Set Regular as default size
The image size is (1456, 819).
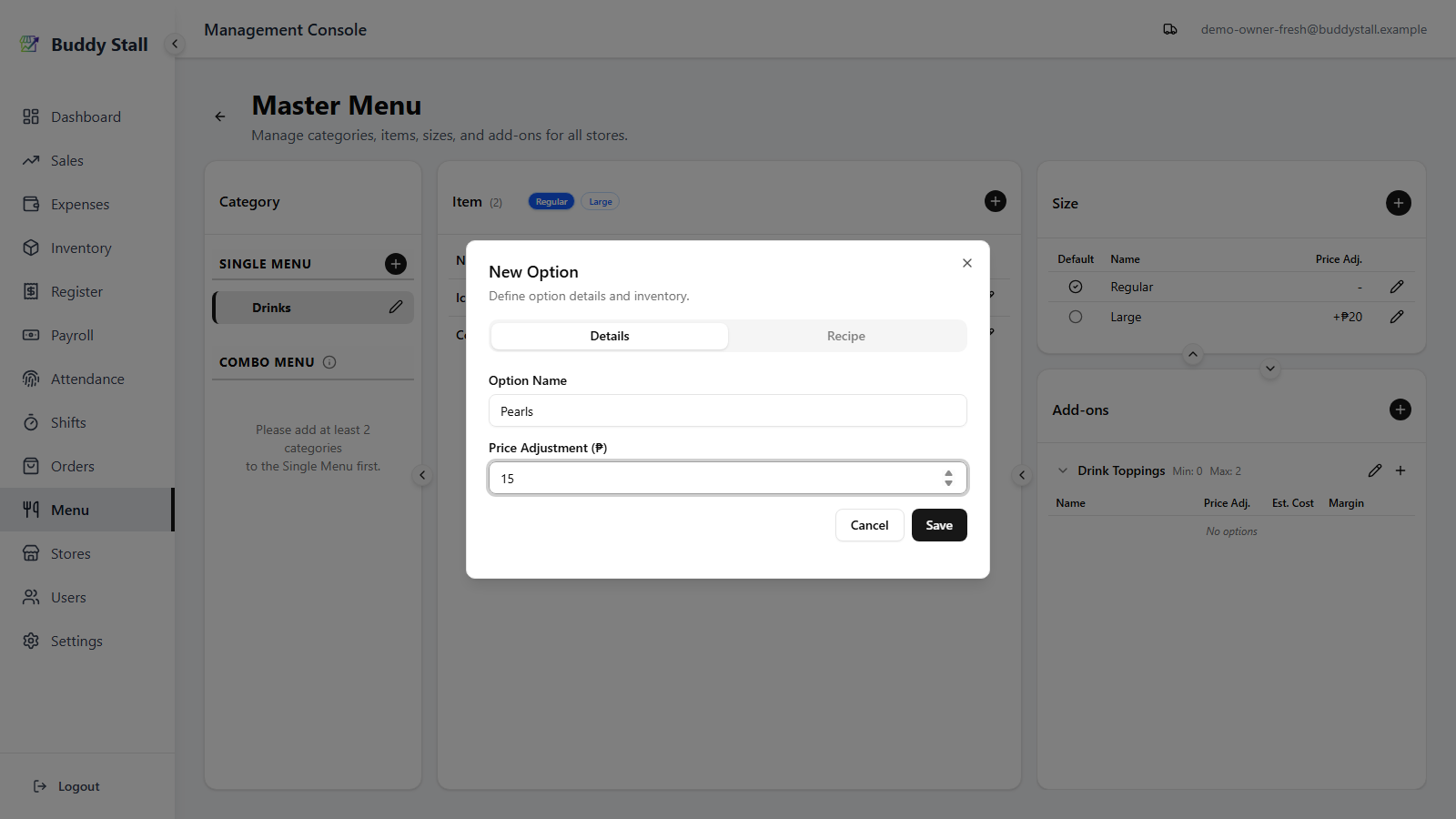coord(1076,287)
